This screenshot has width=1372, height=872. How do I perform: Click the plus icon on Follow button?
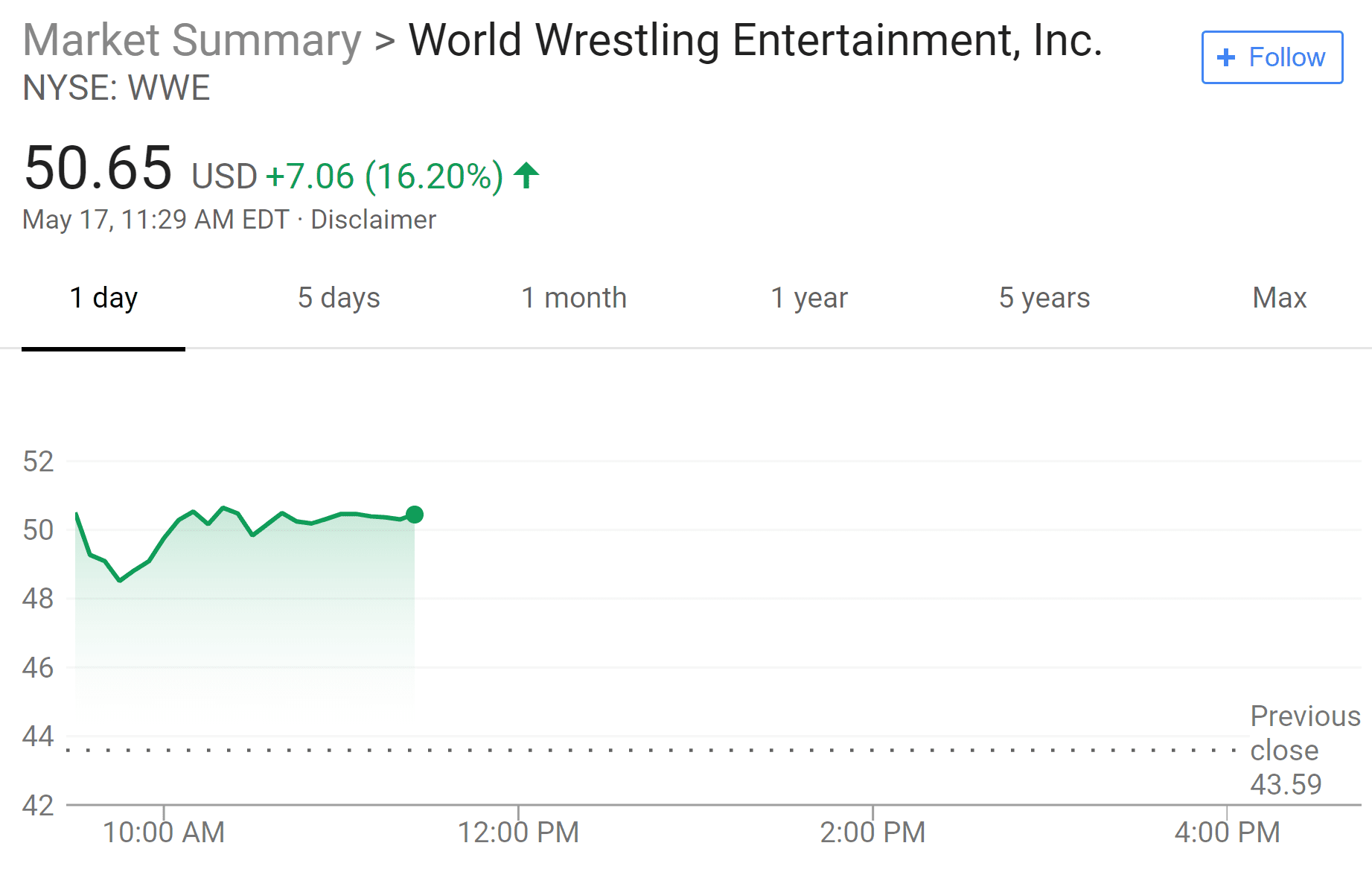pos(1225,57)
